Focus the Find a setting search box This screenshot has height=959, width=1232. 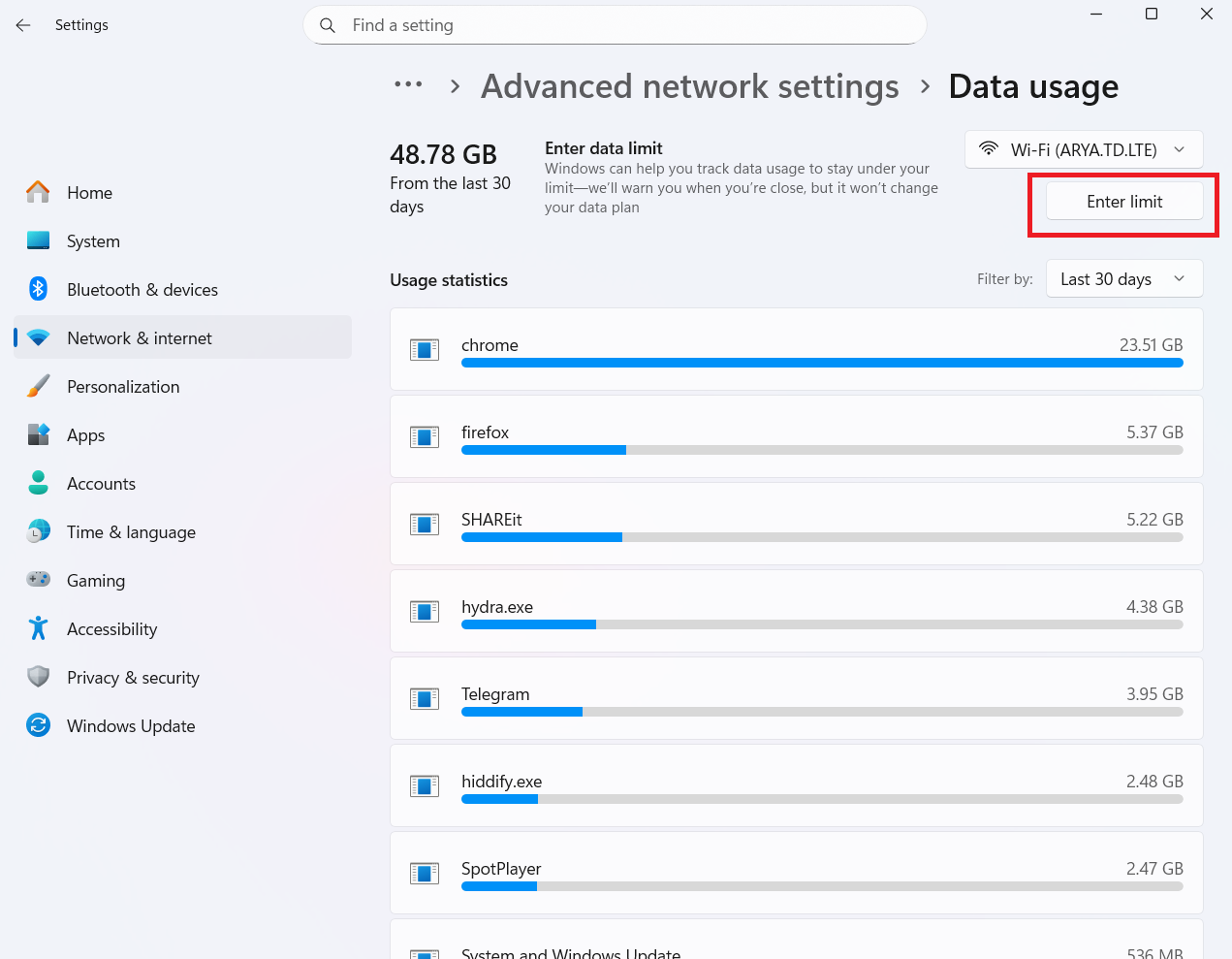click(x=615, y=25)
